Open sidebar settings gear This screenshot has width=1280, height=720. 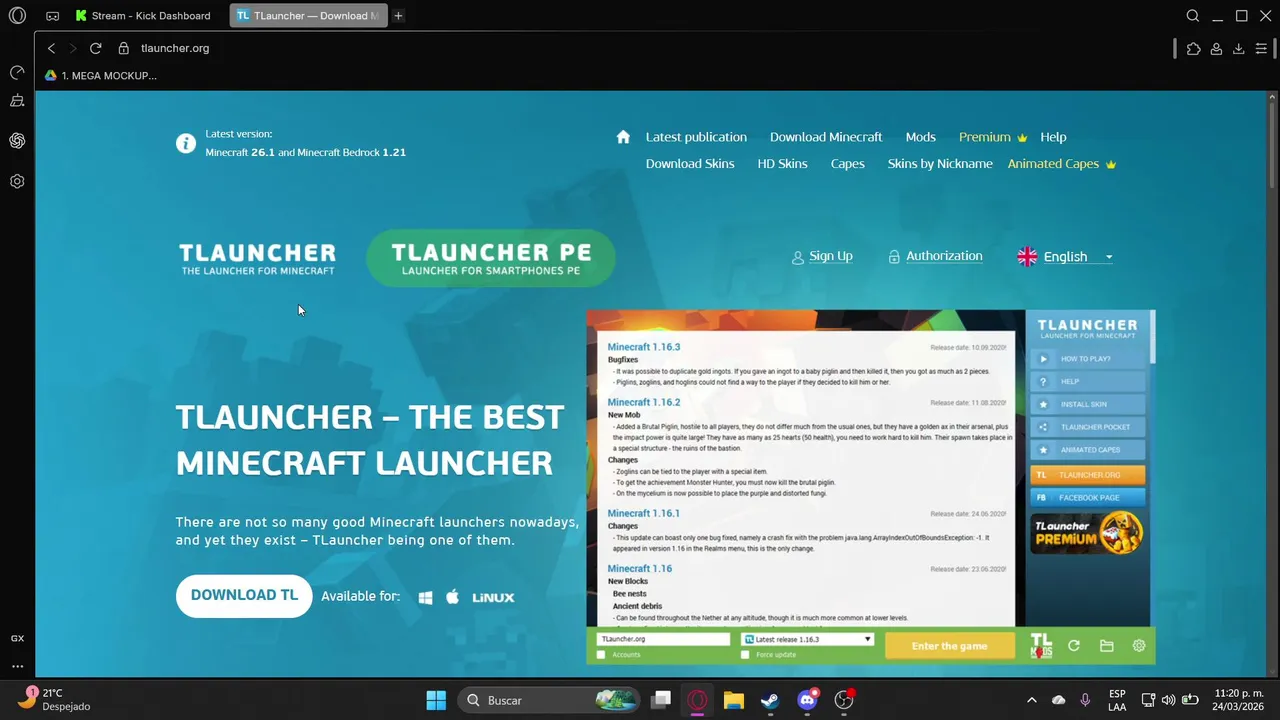coord(17,182)
